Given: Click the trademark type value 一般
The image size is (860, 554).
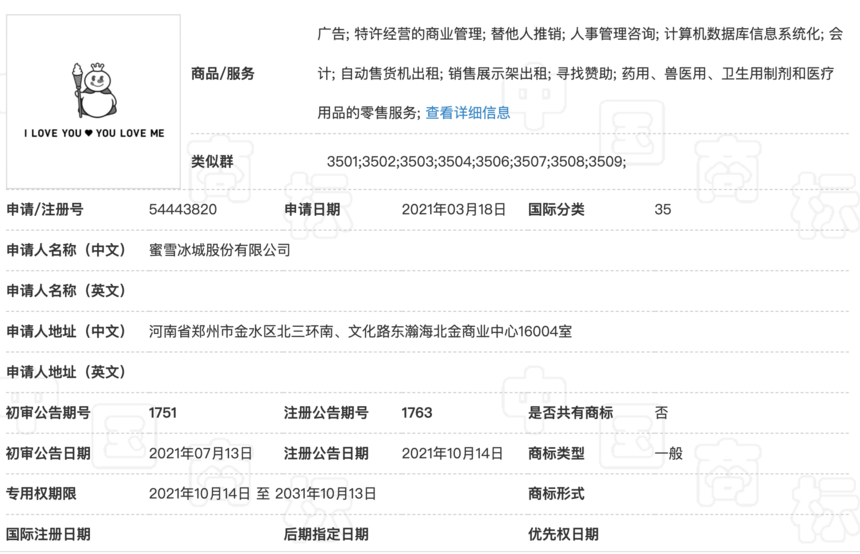Looking at the screenshot, I should click(x=669, y=453).
